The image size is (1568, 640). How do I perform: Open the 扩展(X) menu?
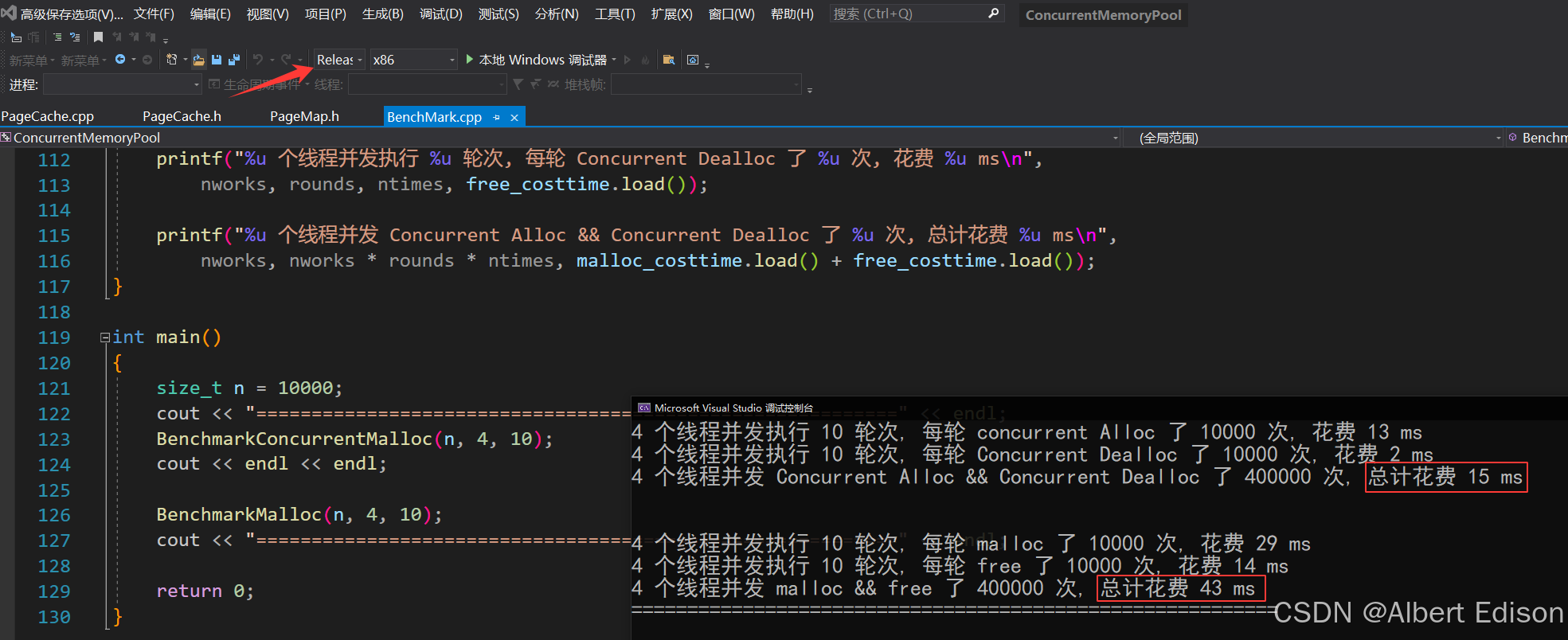(x=671, y=14)
